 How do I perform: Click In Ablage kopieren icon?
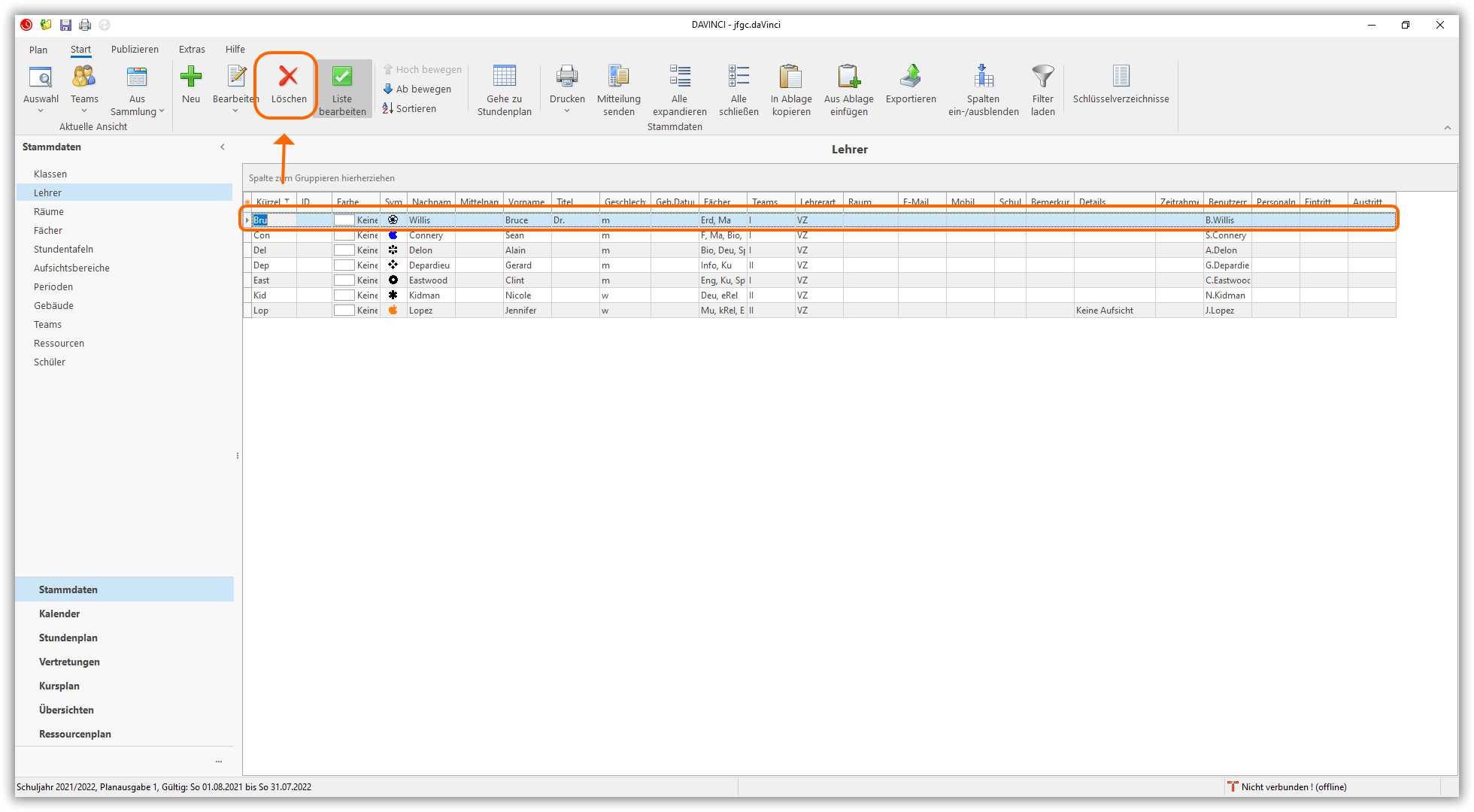[x=790, y=77]
